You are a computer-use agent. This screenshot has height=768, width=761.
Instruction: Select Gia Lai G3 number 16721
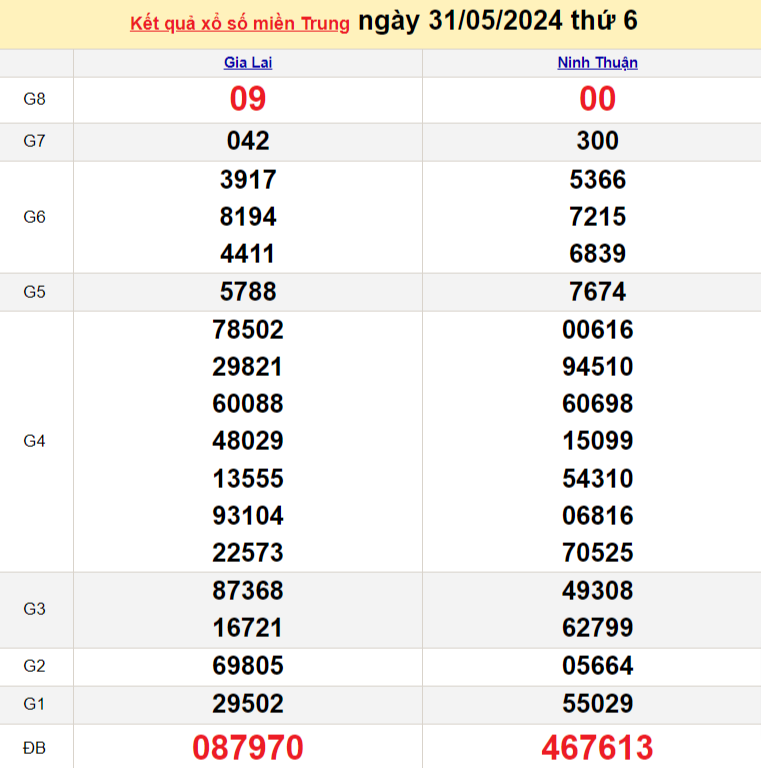point(248,628)
